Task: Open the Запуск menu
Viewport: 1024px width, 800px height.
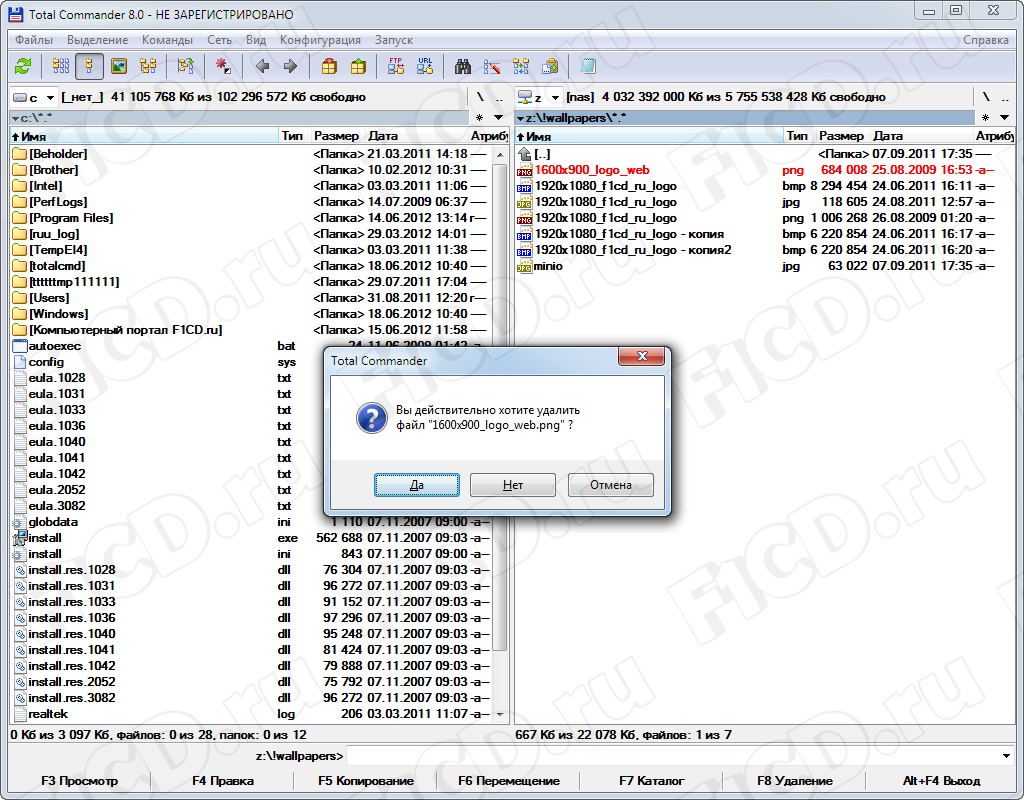Action: click(394, 40)
